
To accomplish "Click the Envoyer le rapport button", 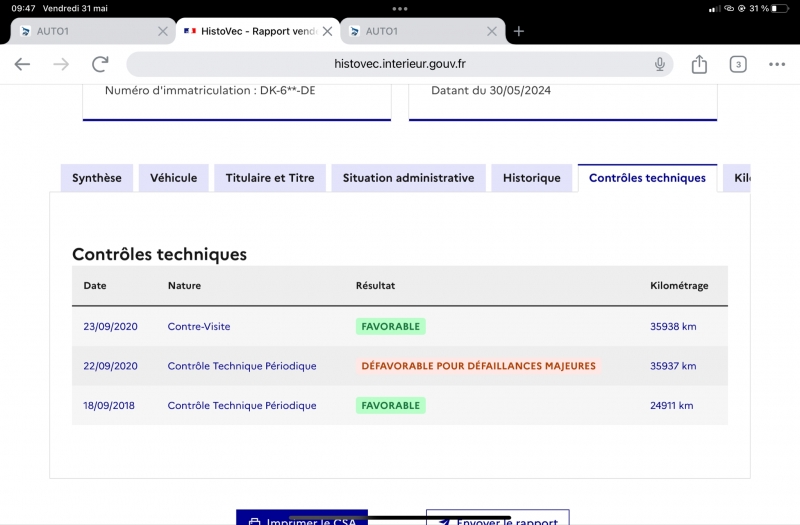I will click(497, 517).
